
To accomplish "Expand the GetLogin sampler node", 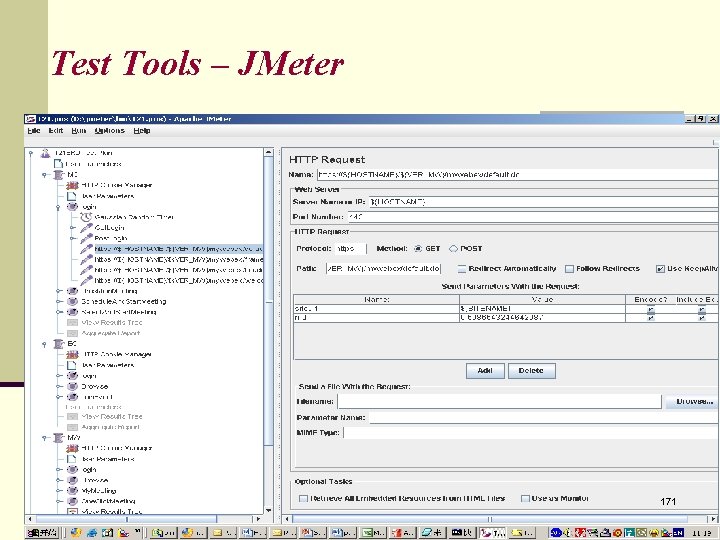I will (x=73, y=228).
